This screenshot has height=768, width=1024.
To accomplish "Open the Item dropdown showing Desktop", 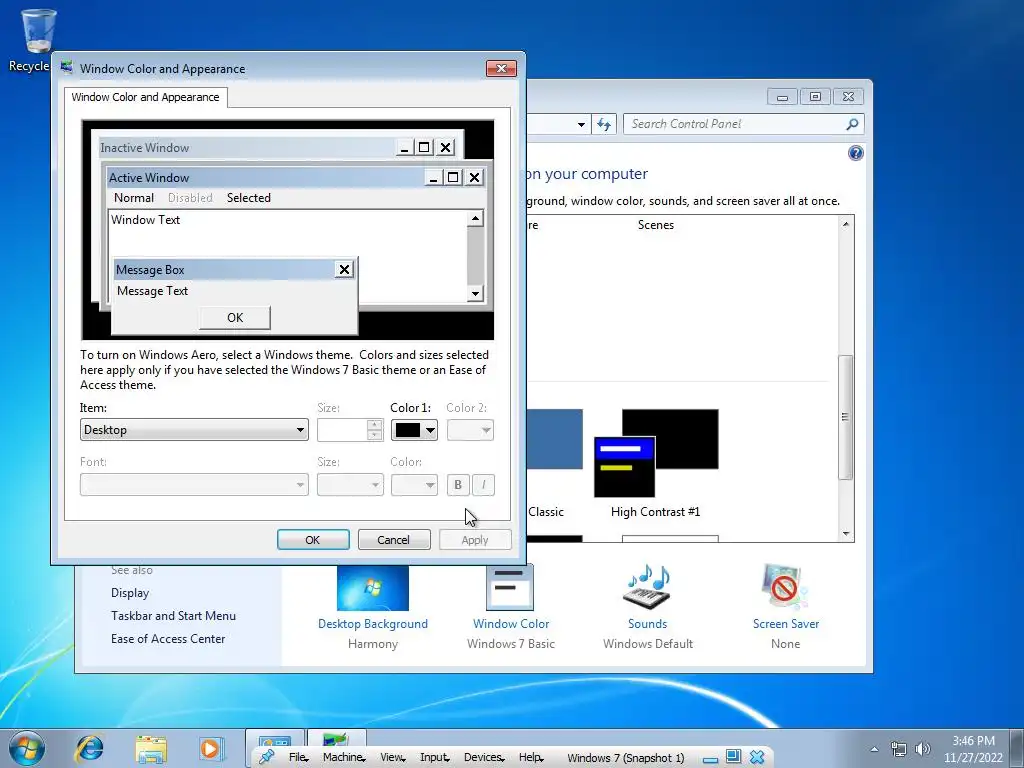I will click(x=194, y=430).
